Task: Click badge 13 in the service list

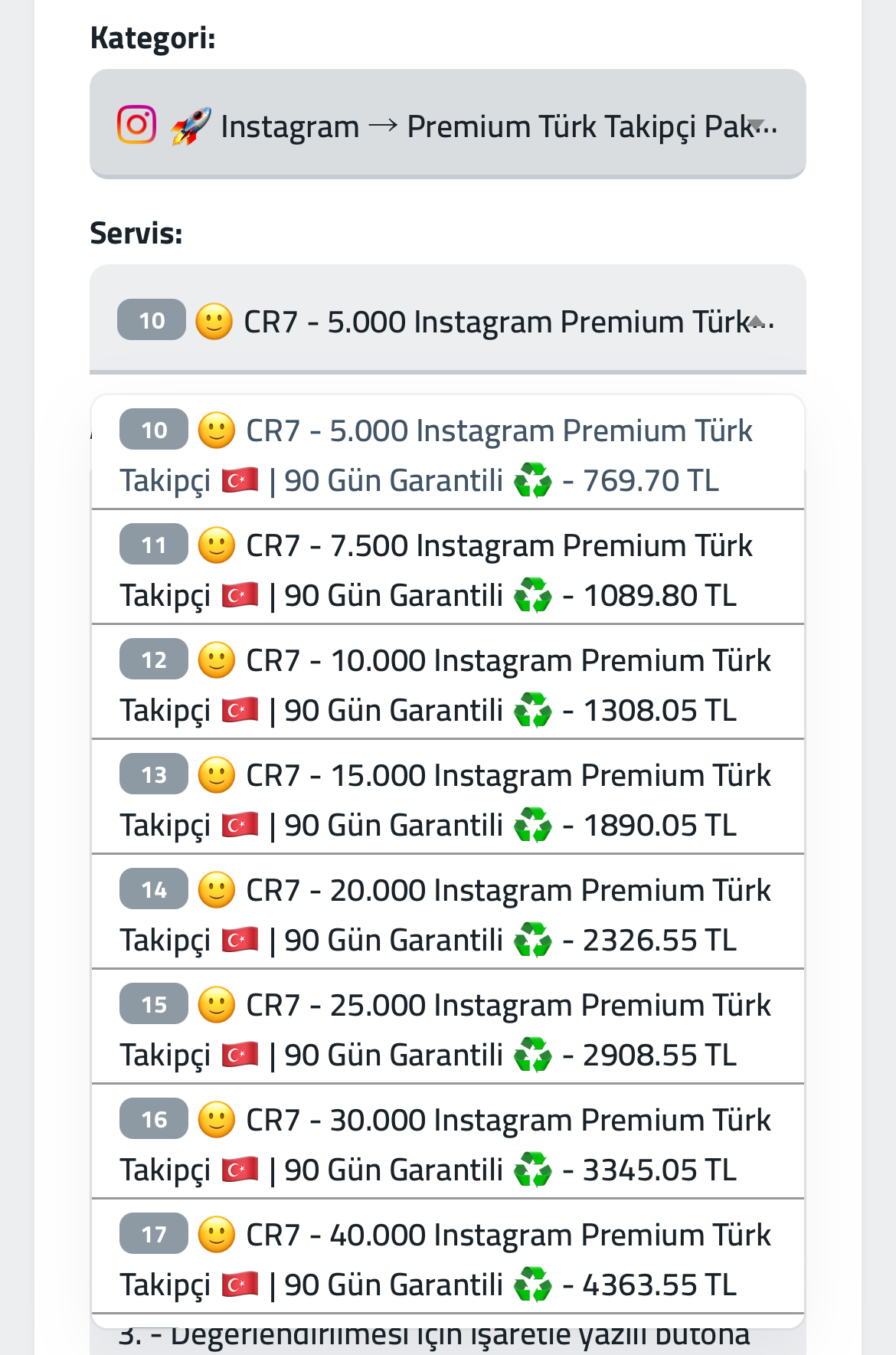Action: 154,774
